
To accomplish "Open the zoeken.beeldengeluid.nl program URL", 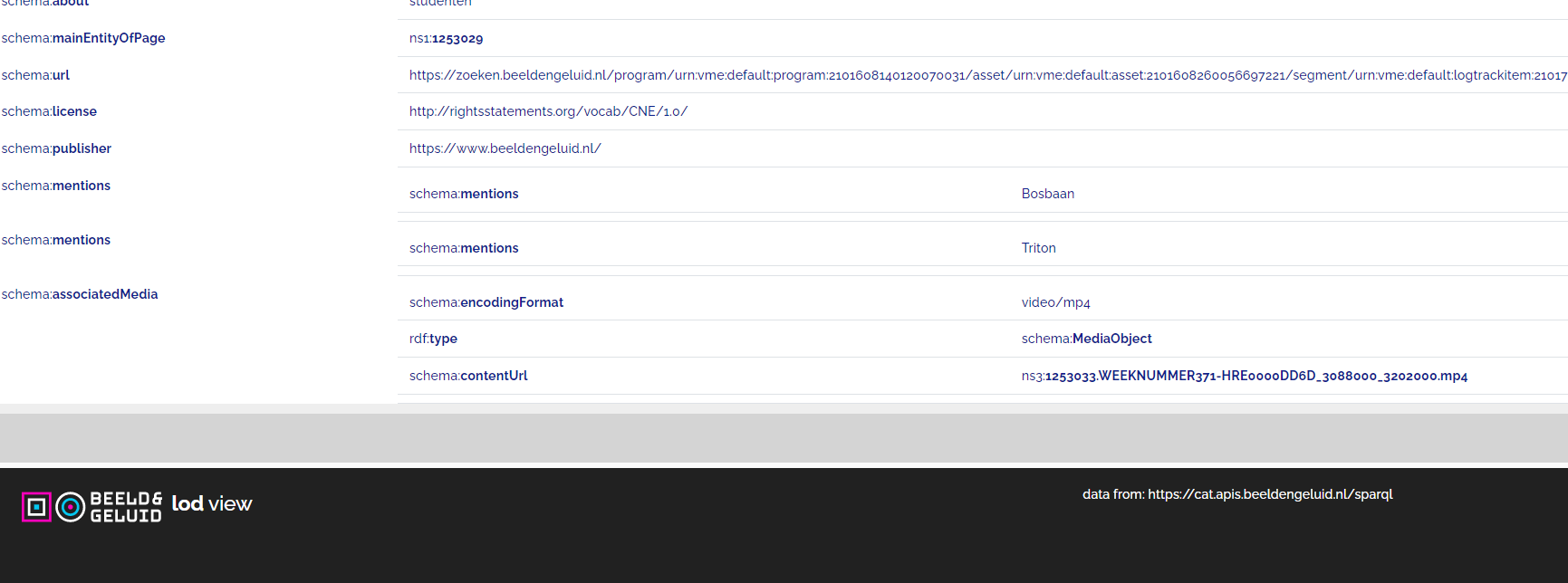I will tap(987, 75).
